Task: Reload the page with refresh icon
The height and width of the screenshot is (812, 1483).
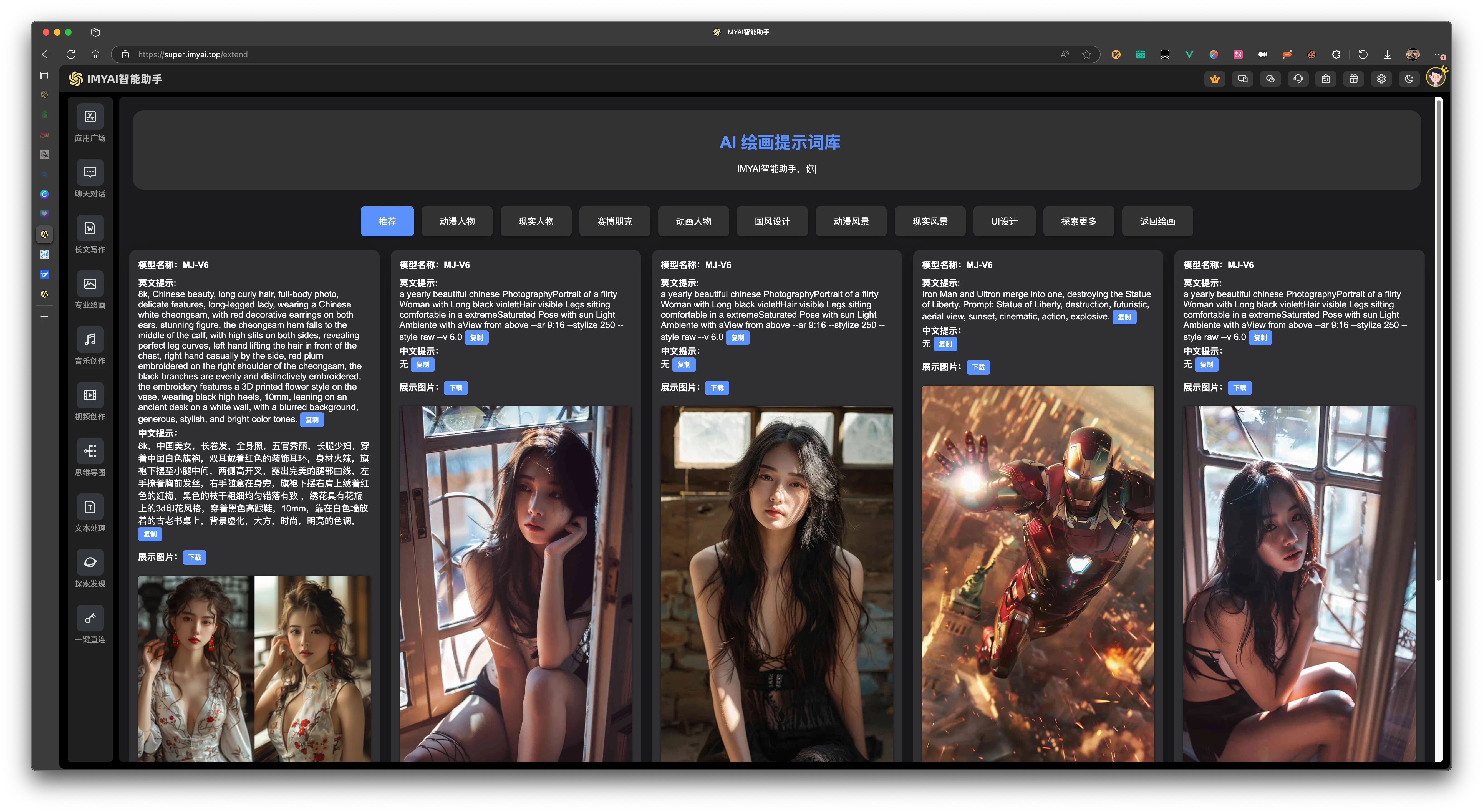Action: tap(71, 54)
